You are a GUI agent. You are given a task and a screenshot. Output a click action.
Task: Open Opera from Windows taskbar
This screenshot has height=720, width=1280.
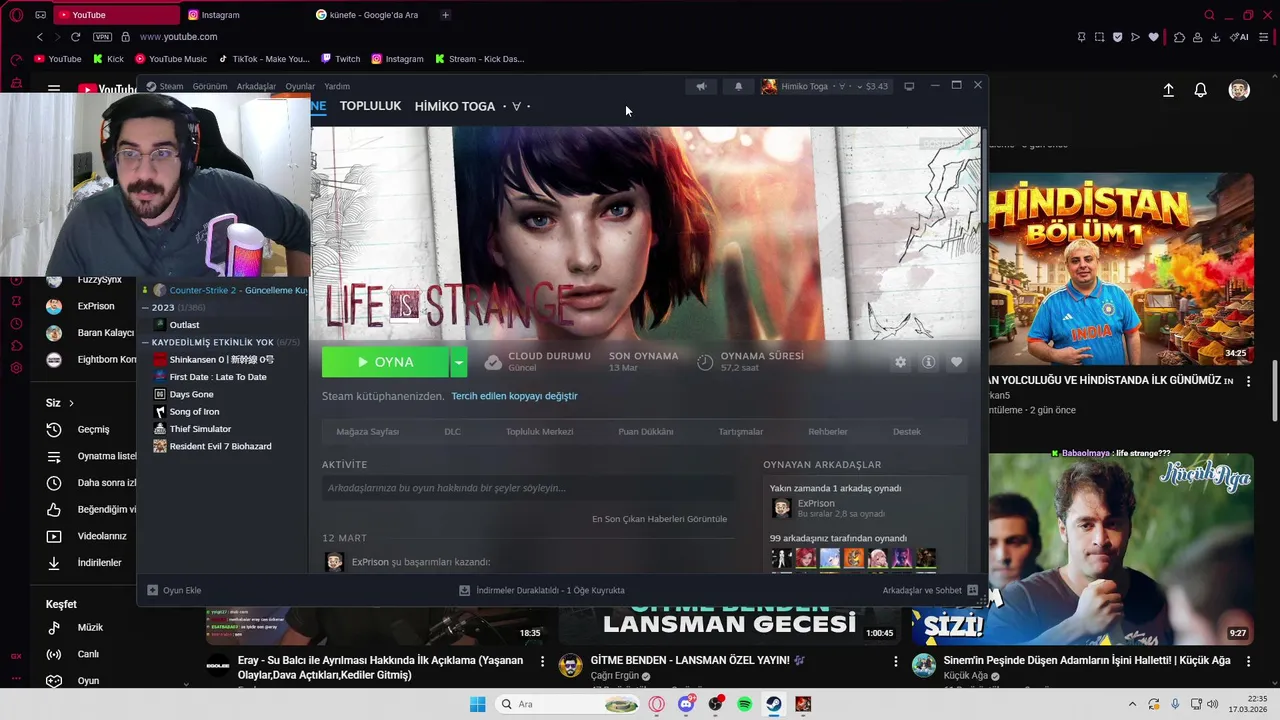point(657,704)
